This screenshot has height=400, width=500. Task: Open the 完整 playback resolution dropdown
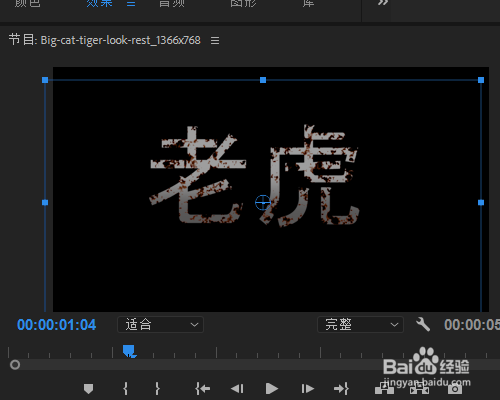[360, 324]
